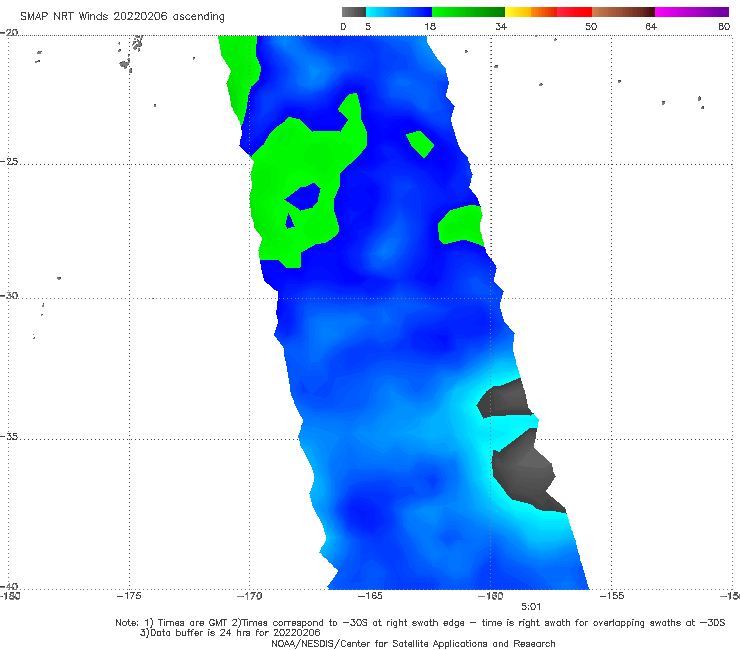
Task: Click the large green wind region near -168, -26
Action: coord(293,160)
